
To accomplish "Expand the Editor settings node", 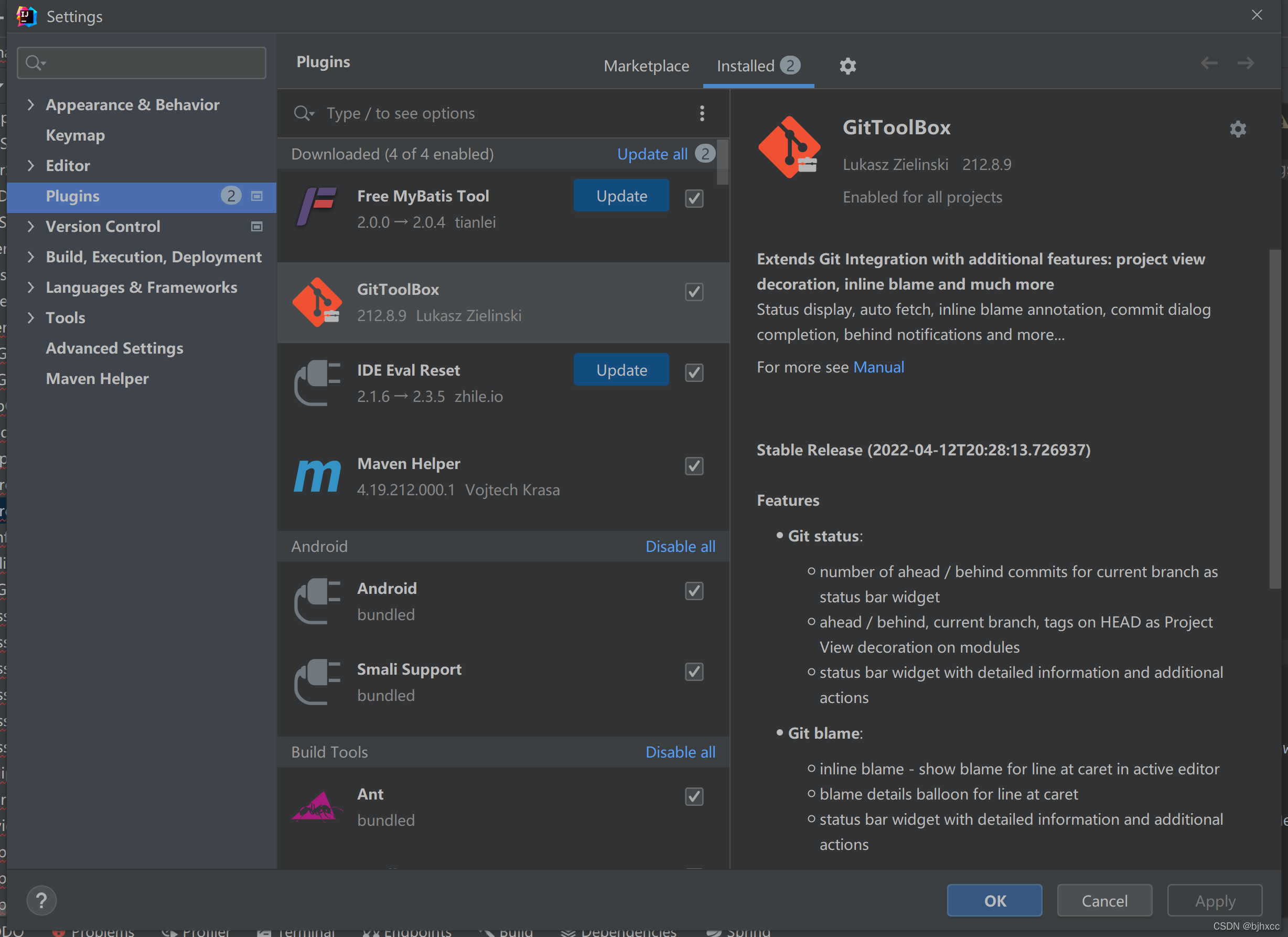I will coord(30,165).
